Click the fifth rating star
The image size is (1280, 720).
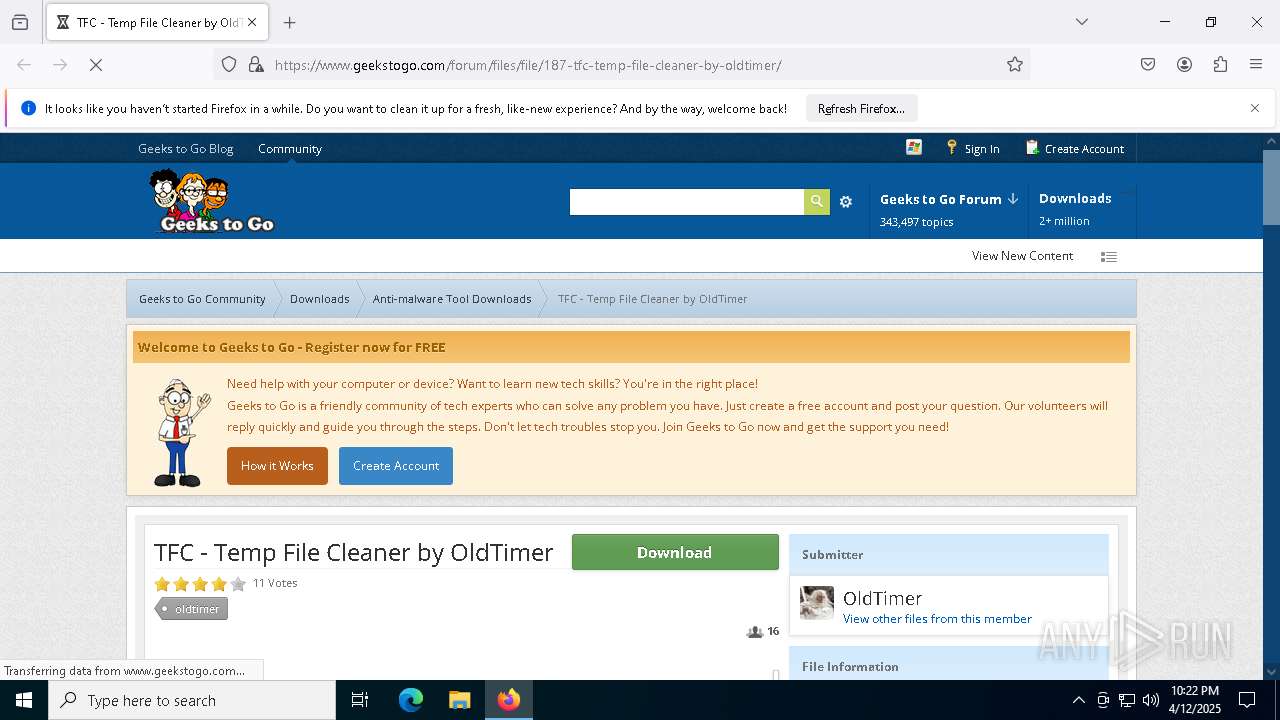coord(238,584)
